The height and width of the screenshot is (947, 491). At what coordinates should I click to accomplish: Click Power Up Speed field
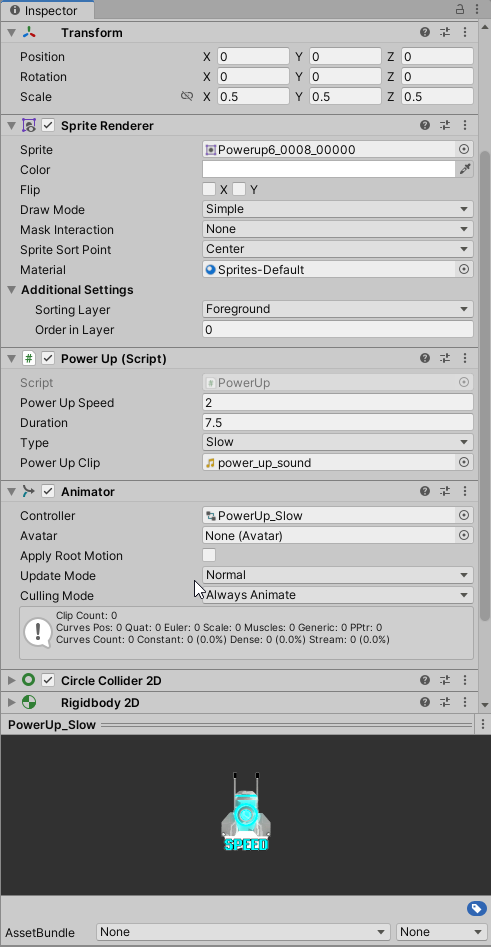click(x=338, y=403)
